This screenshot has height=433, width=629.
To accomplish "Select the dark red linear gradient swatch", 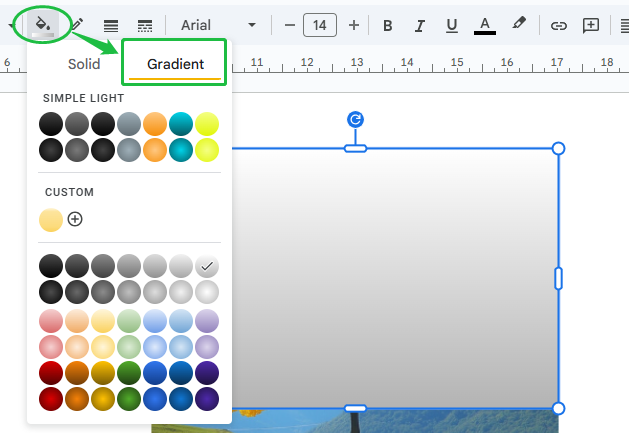I will (x=51, y=373).
